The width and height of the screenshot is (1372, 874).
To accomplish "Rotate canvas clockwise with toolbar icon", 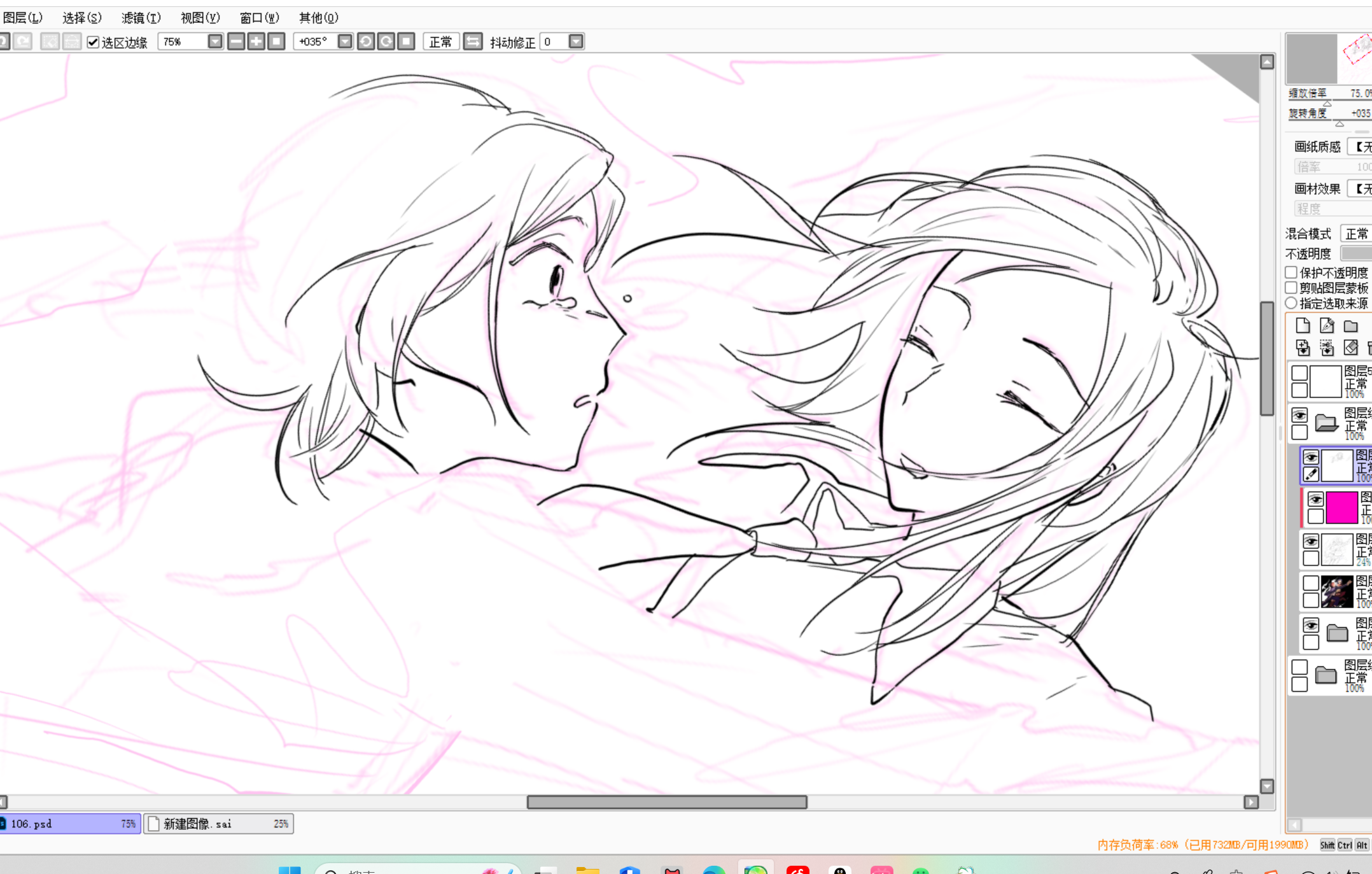I will 386,42.
